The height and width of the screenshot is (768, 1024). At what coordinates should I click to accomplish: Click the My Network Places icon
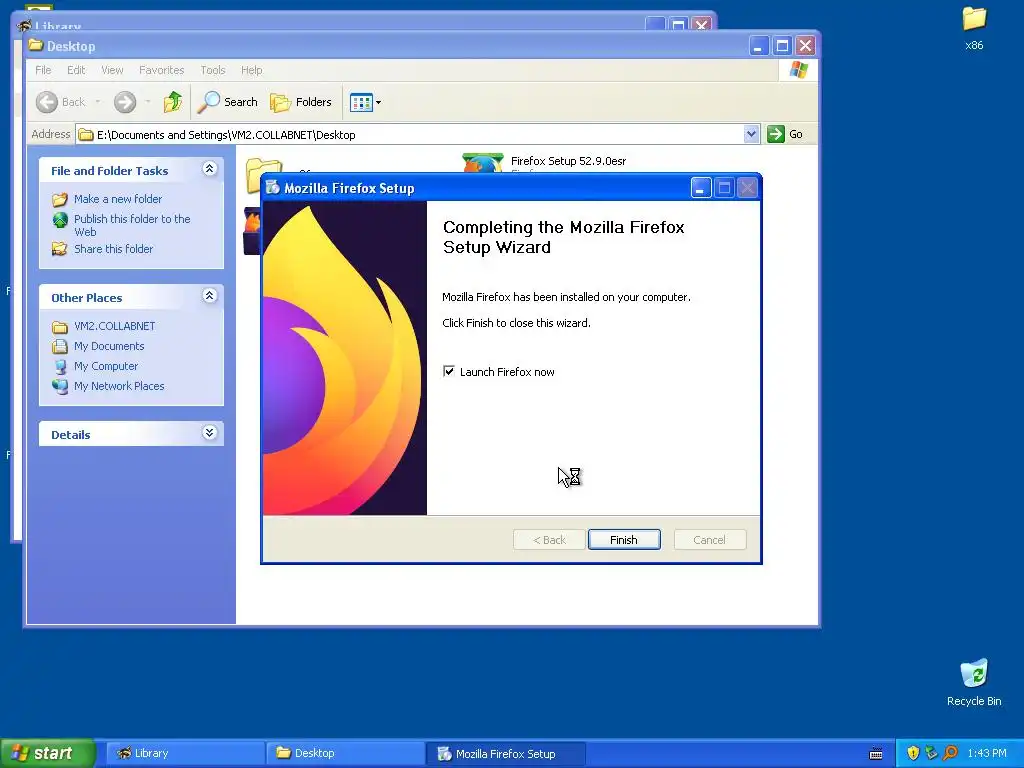pyautogui.click(x=60, y=387)
